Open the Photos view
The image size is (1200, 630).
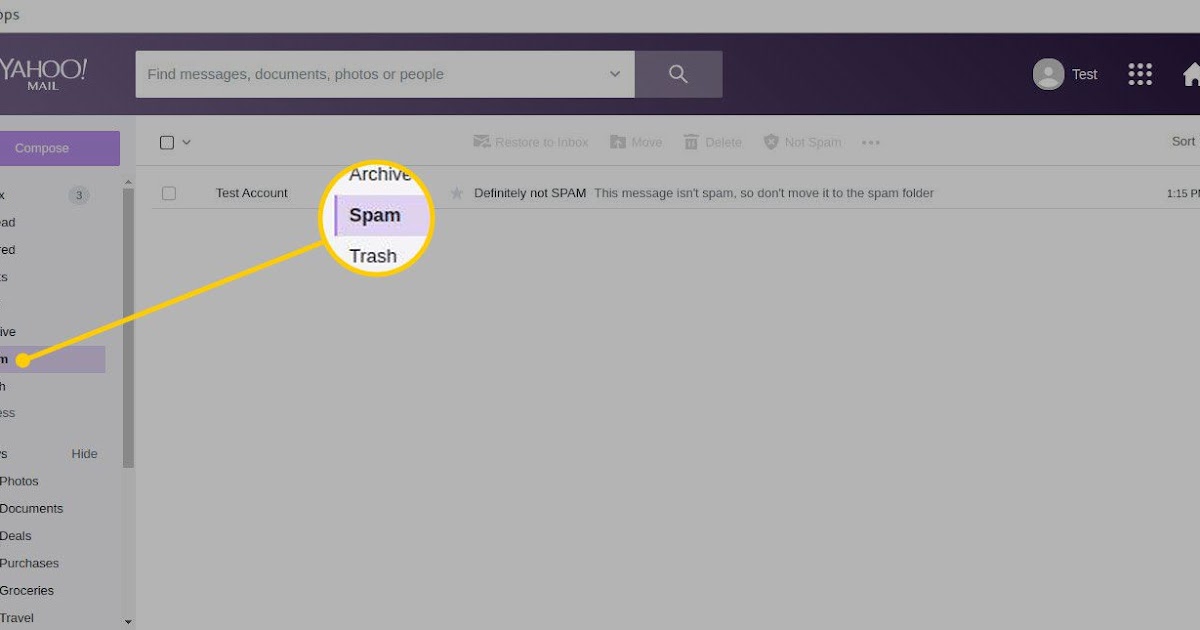tap(19, 481)
